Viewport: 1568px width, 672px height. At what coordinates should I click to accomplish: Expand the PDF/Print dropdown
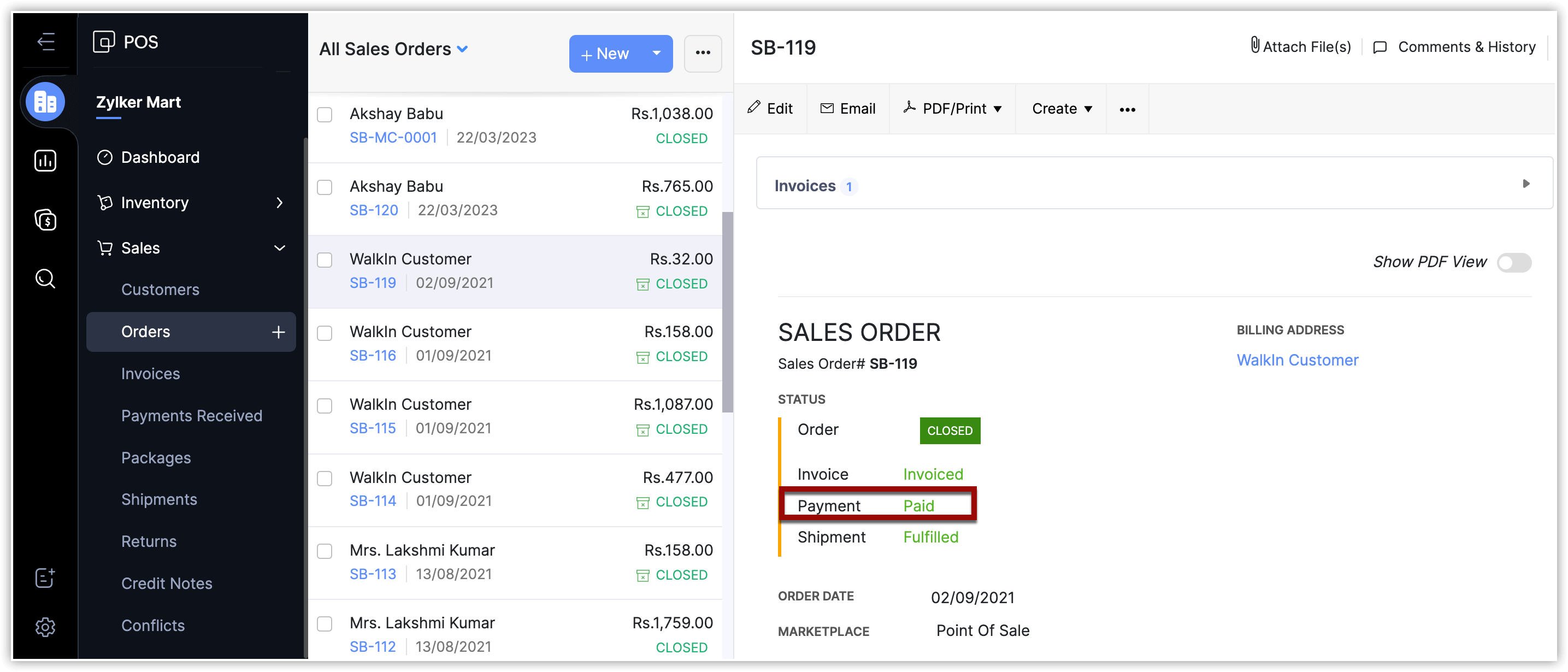click(x=954, y=109)
